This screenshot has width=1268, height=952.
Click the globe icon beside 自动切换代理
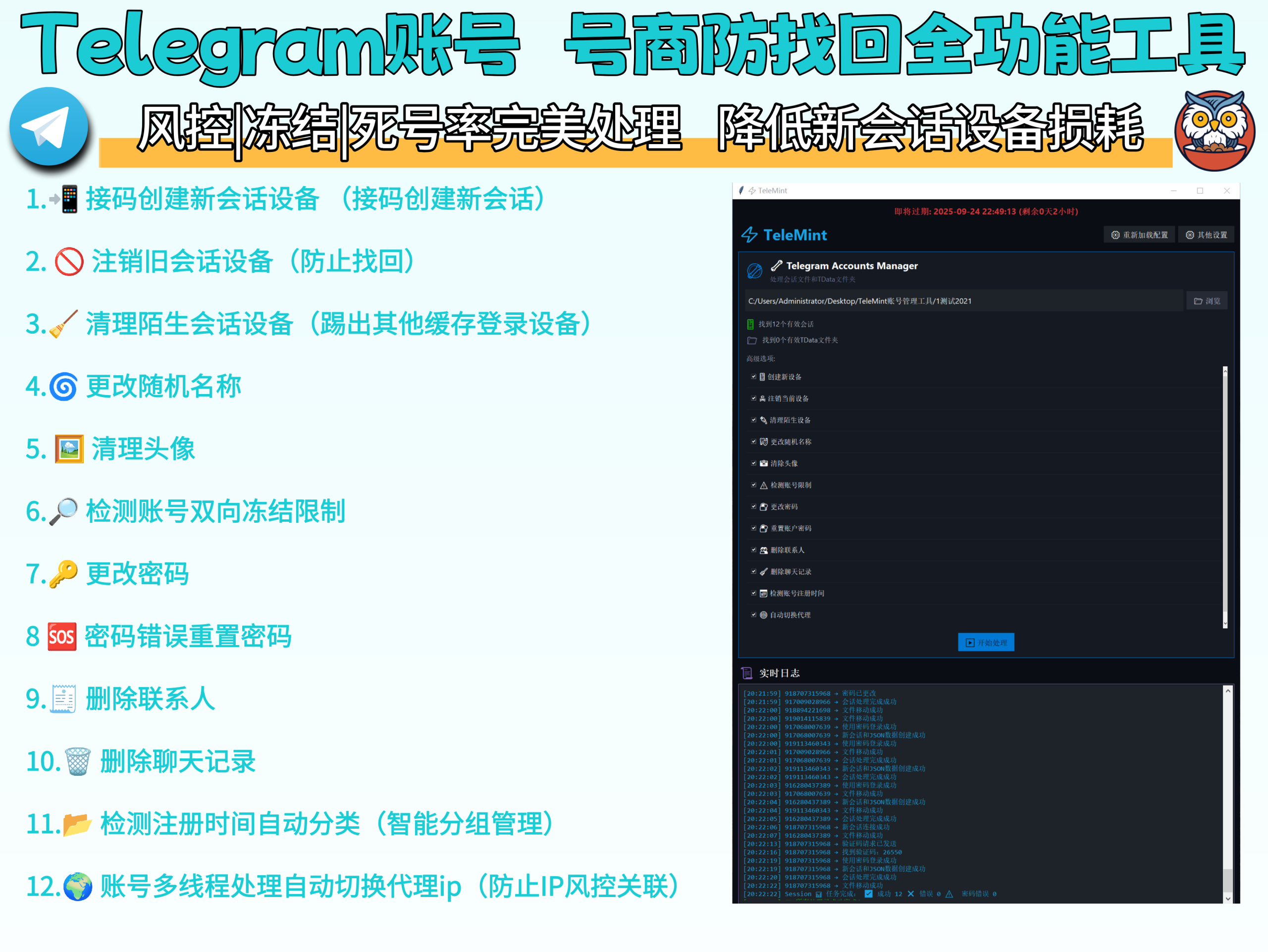(x=764, y=615)
